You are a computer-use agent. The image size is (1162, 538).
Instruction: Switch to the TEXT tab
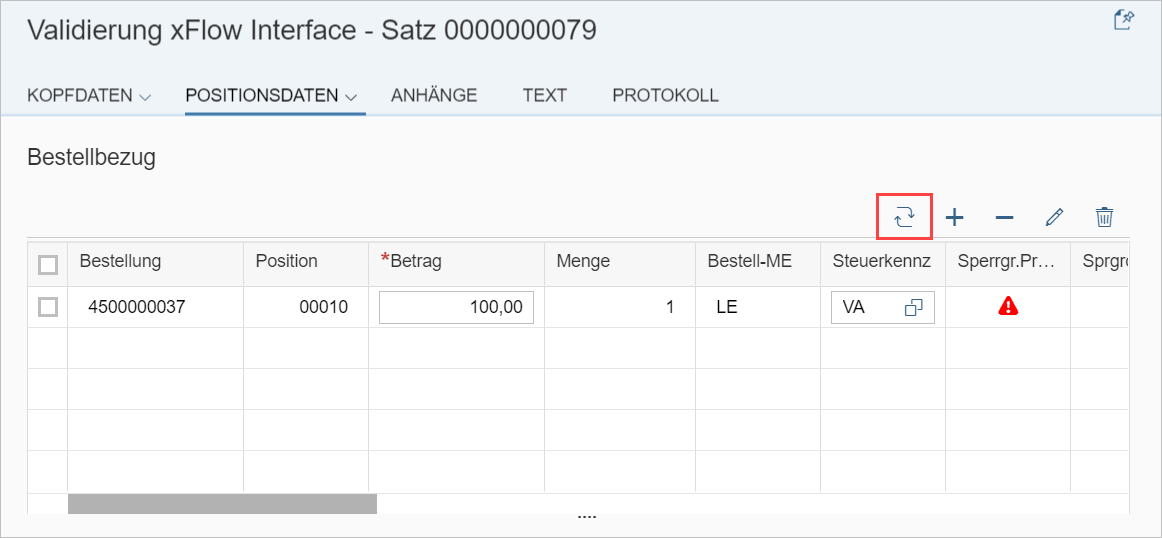[x=544, y=96]
